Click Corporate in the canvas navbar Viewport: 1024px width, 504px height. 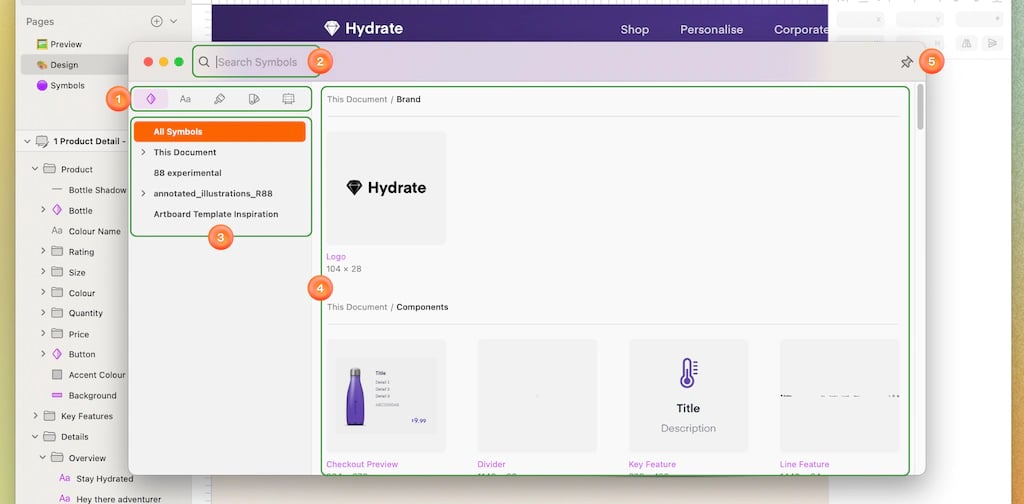tap(801, 29)
